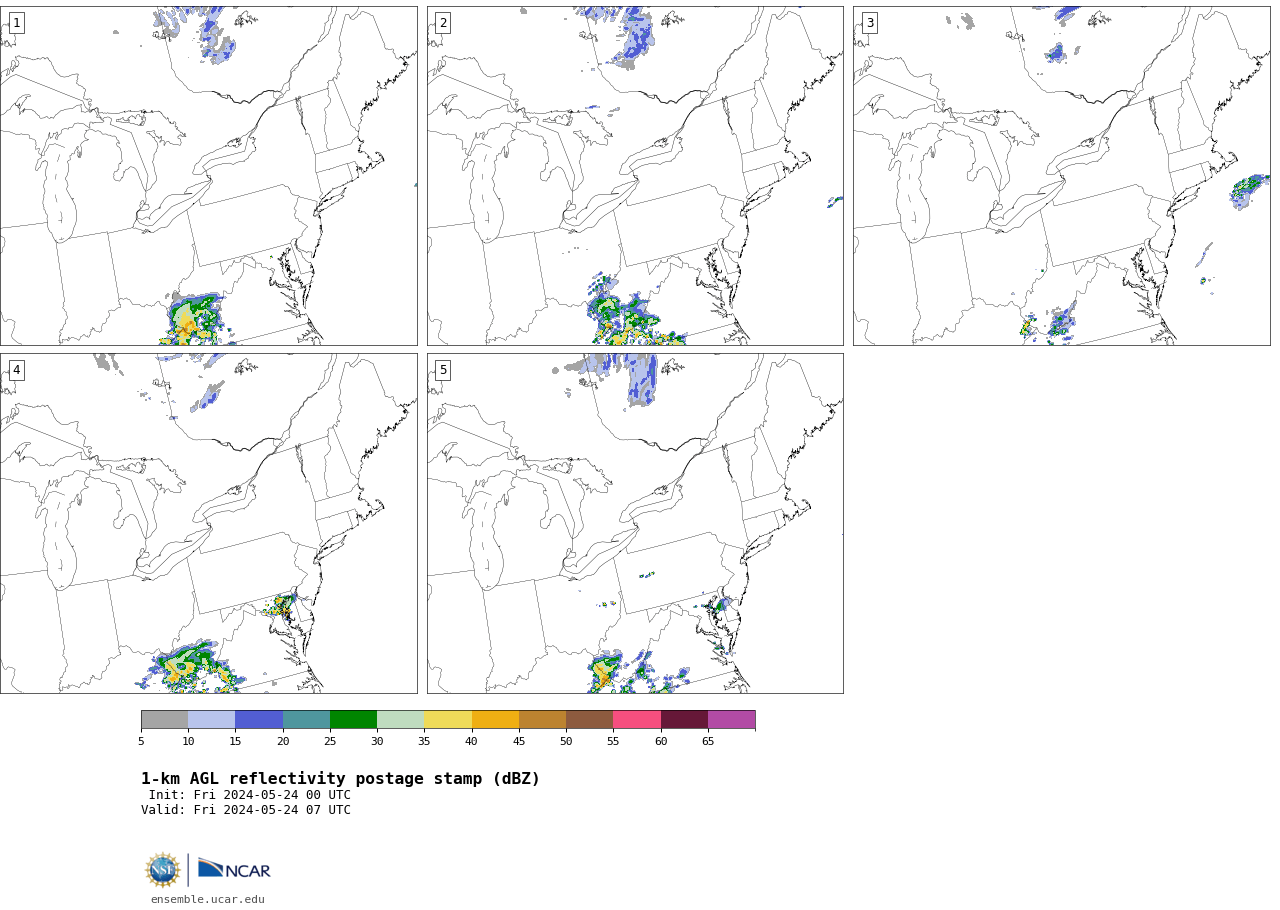This screenshot has height=910, width=1280.
Task: Open ensemble member 4 reflectivity map
Action: coord(209,523)
